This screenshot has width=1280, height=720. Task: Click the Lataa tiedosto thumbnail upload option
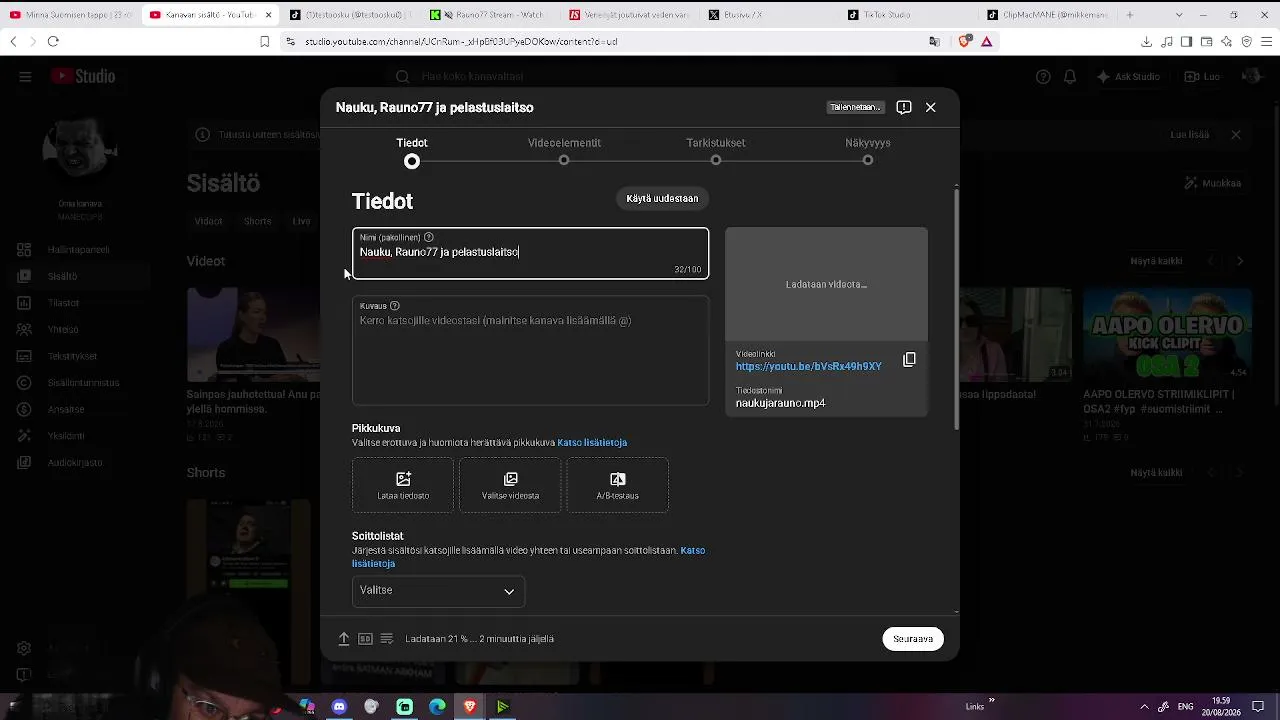click(x=403, y=485)
